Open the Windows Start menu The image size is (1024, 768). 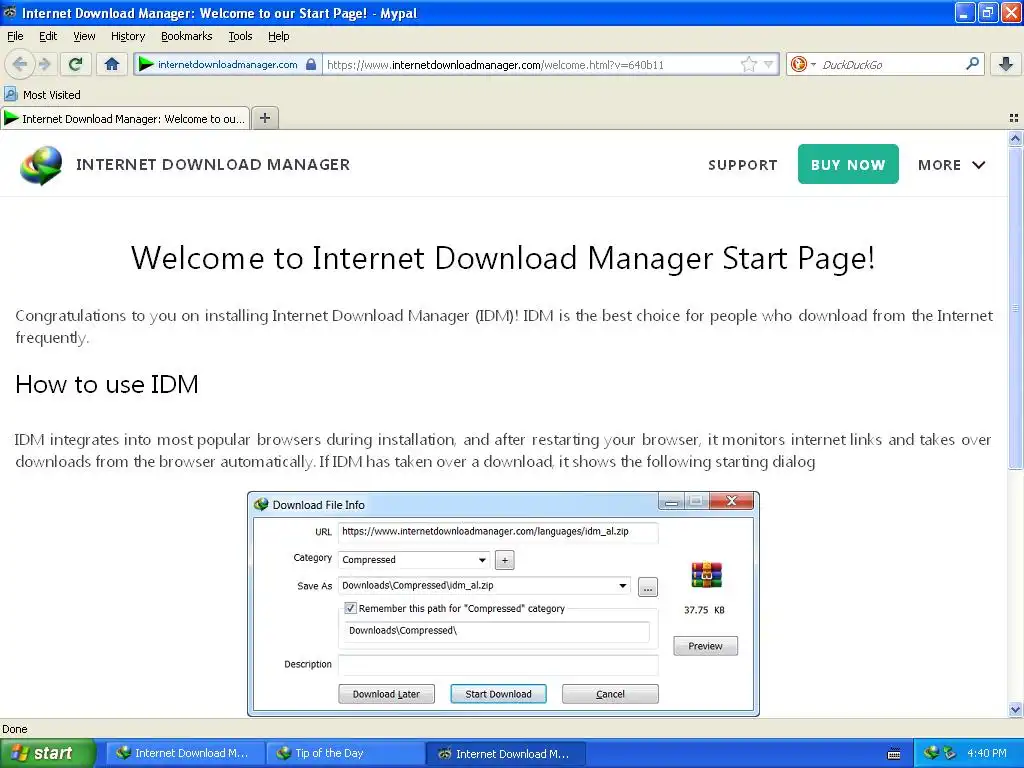[47, 753]
